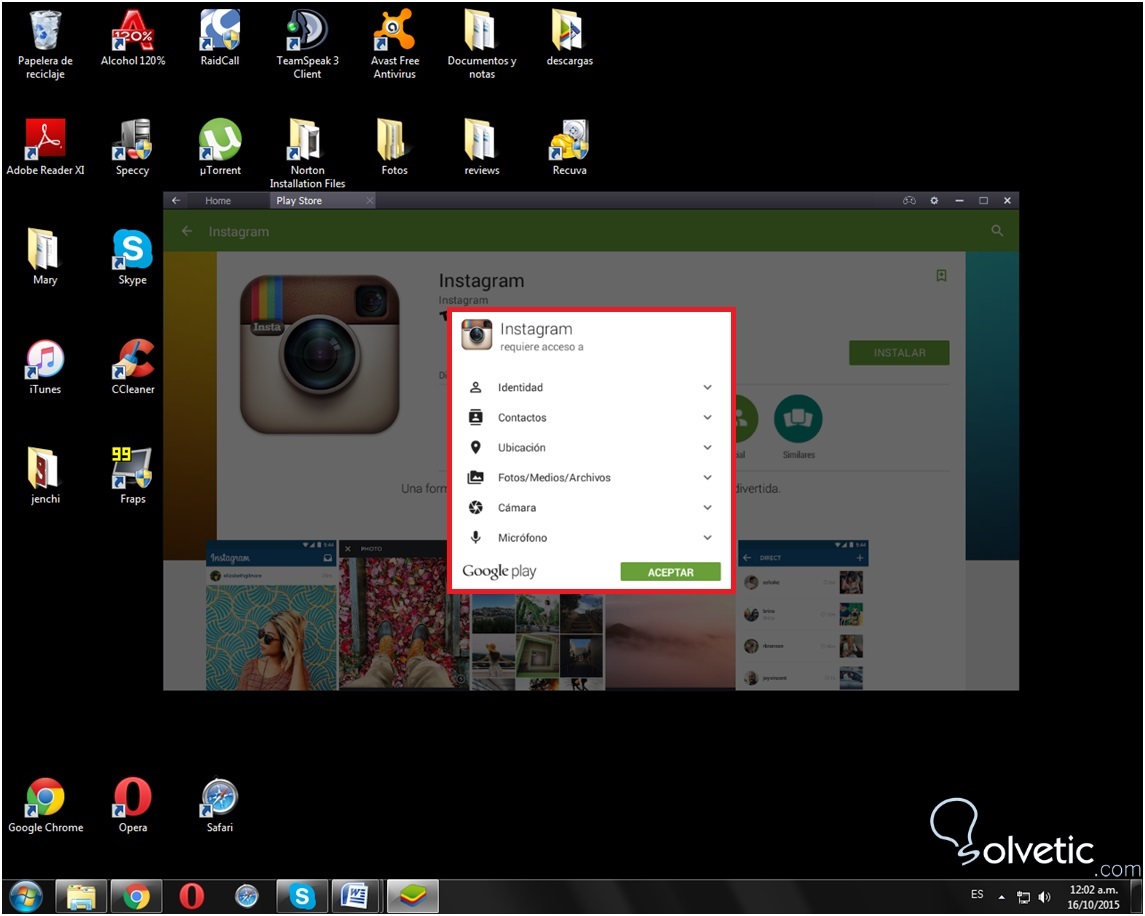Open the Windows Start button
Screen dimensions: 1145x916
(26, 896)
